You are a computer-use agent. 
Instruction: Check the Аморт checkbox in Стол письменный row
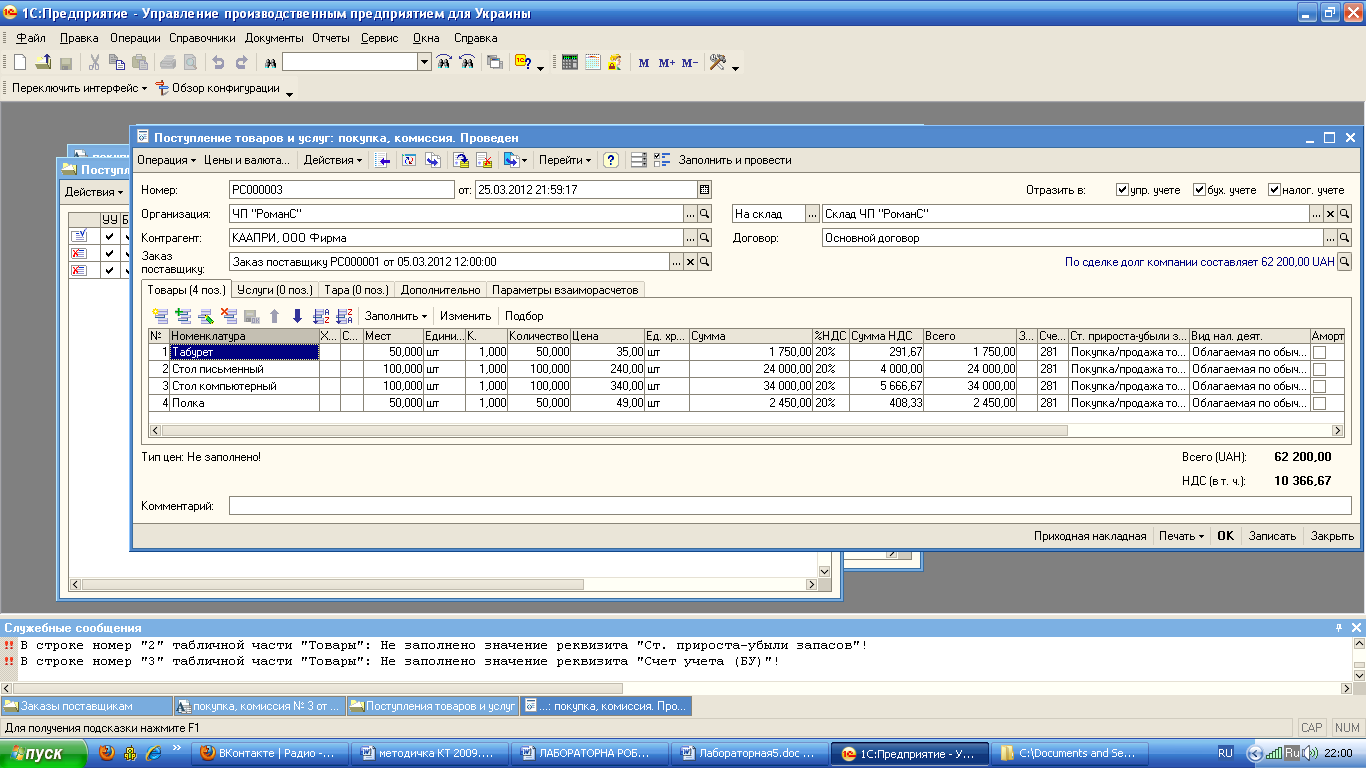click(1319, 370)
